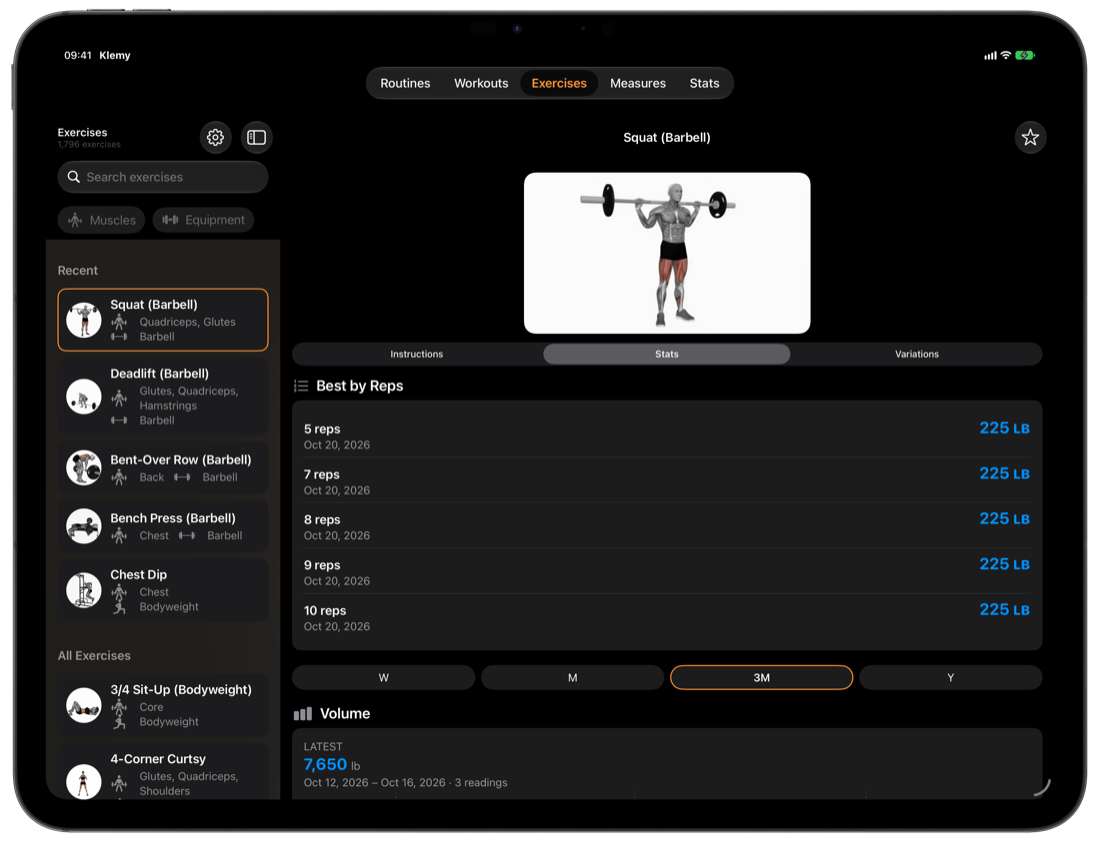Click the 1,796 exercises count label
1100x843 pixels.
click(89, 144)
